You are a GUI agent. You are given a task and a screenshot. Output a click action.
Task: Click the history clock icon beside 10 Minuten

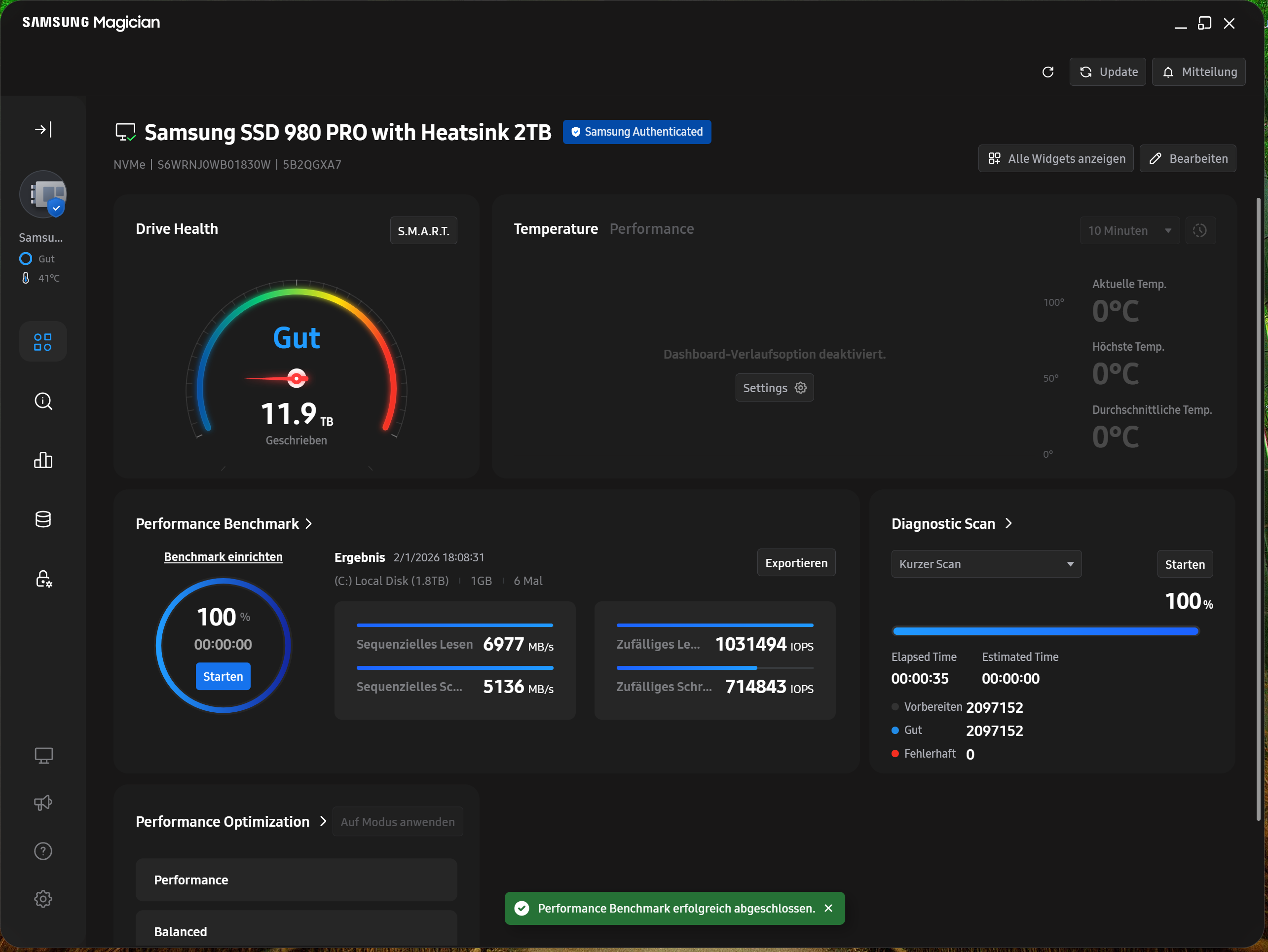[x=1200, y=230]
